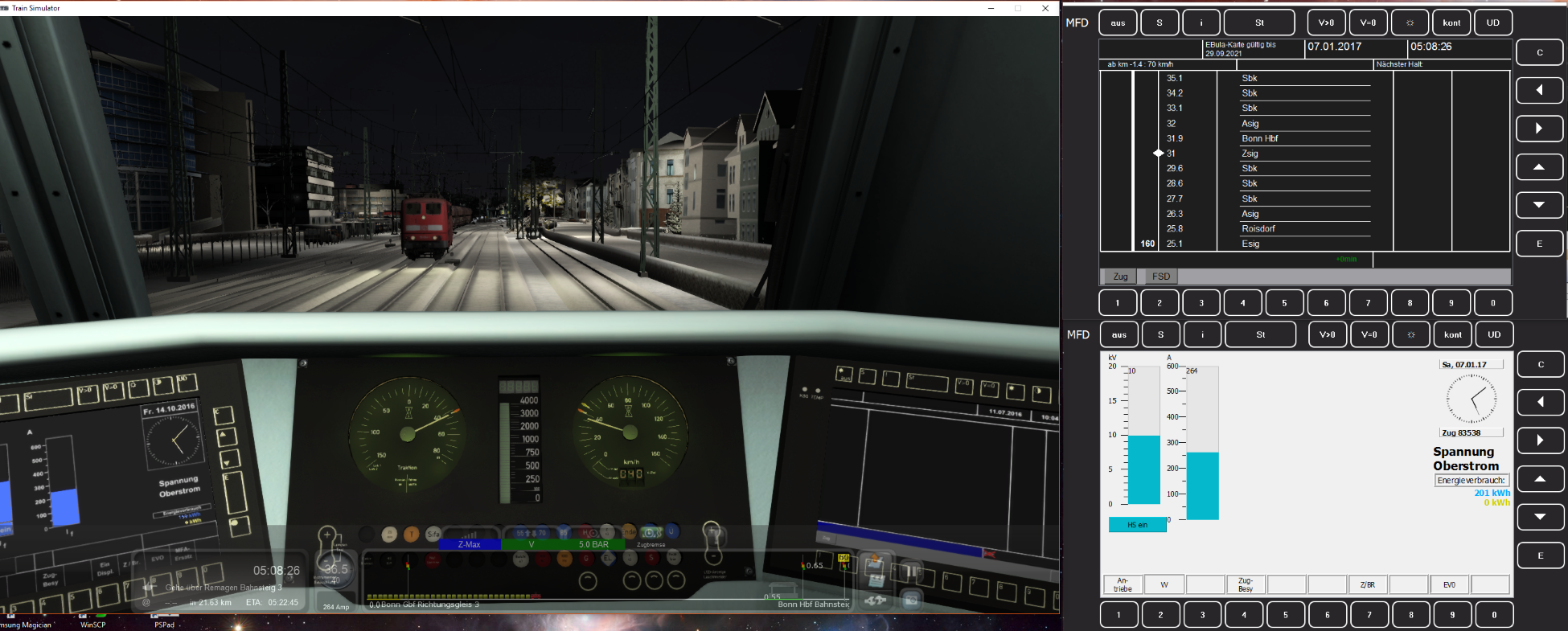
Task: Select the Zug tab in EBuLa
Action: click(1120, 277)
